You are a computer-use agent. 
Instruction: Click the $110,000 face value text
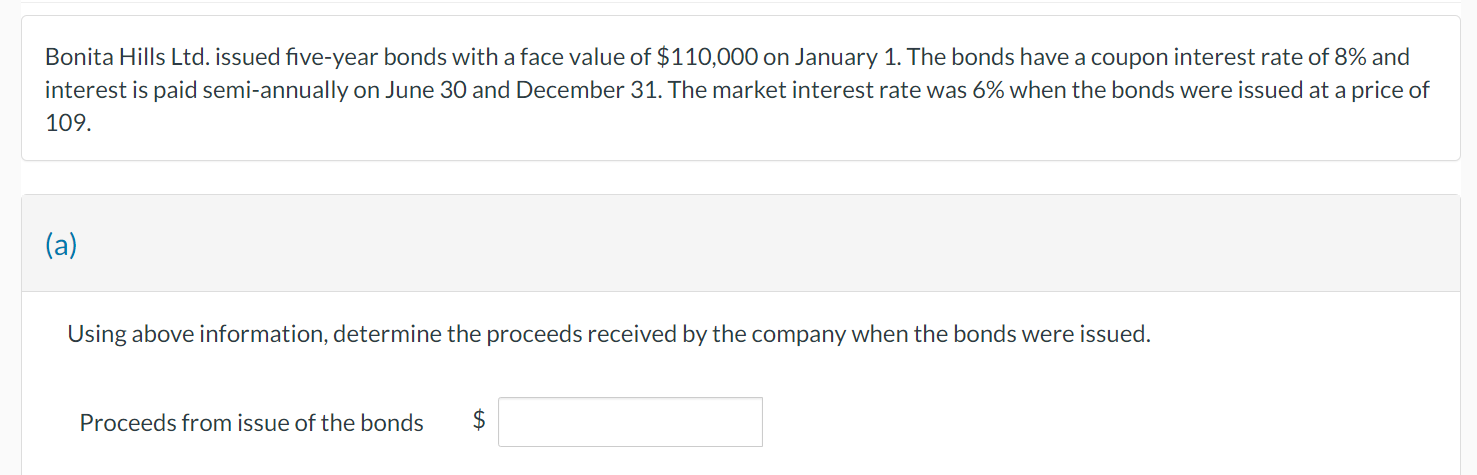coord(708,57)
